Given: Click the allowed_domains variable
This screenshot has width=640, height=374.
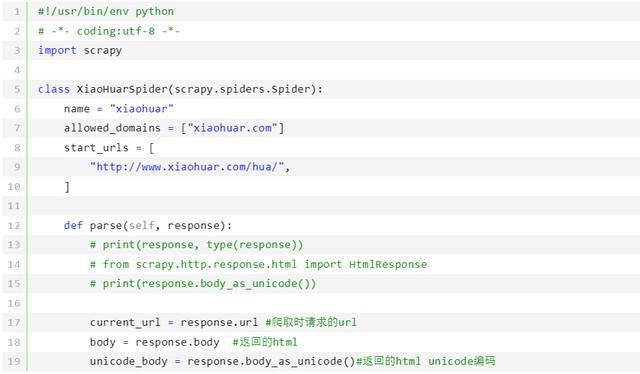Looking at the screenshot, I should (112, 128).
